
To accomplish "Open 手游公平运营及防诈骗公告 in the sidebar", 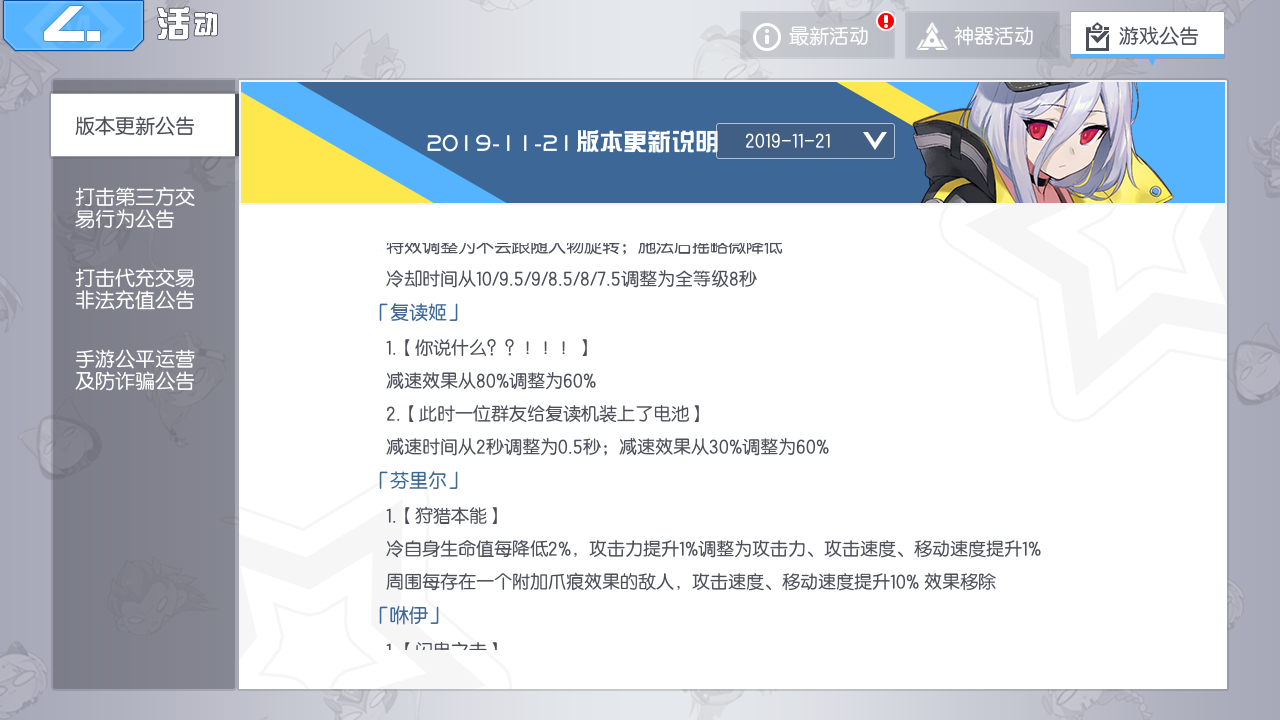I will pos(135,370).
